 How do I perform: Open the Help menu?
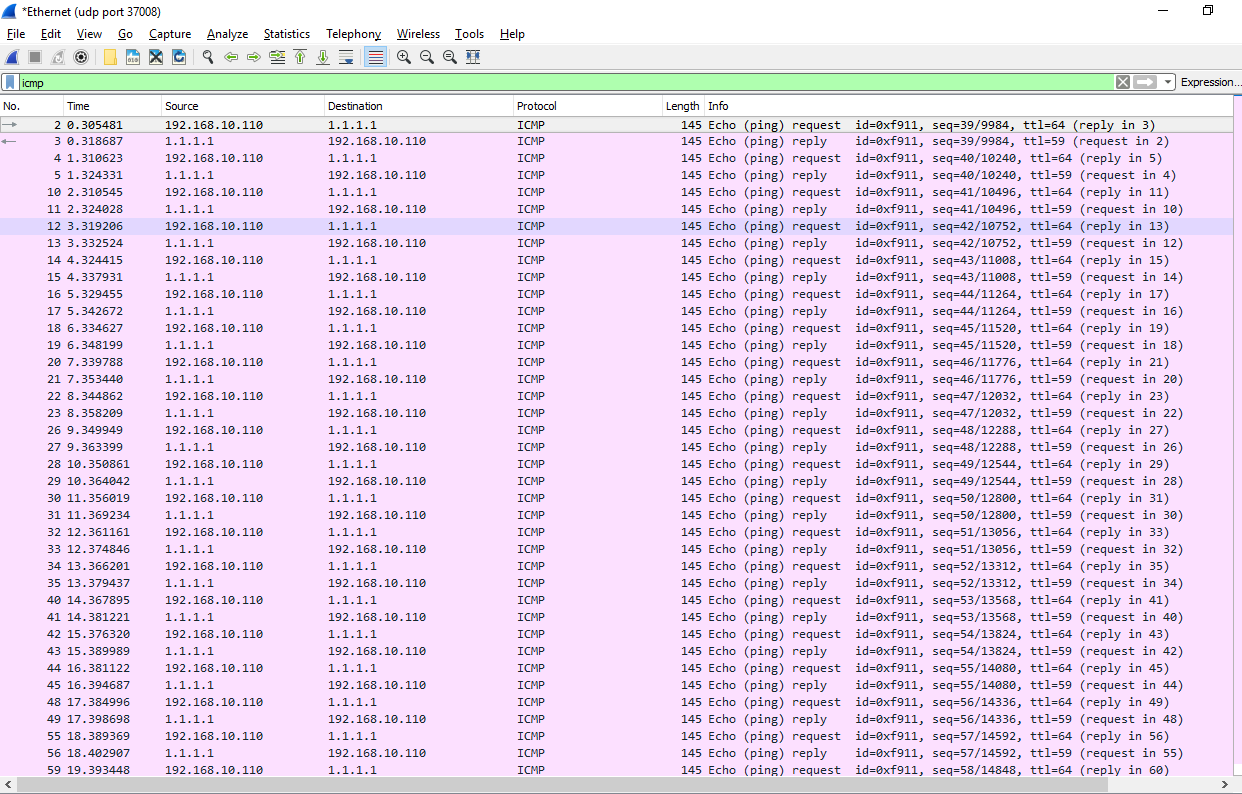click(512, 34)
